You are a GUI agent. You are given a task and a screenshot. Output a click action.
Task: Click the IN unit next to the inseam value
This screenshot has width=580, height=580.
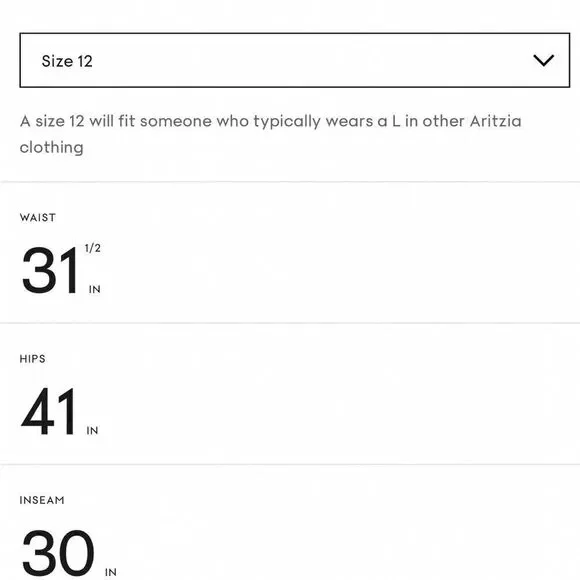pyautogui.click(x=111, y=572)
